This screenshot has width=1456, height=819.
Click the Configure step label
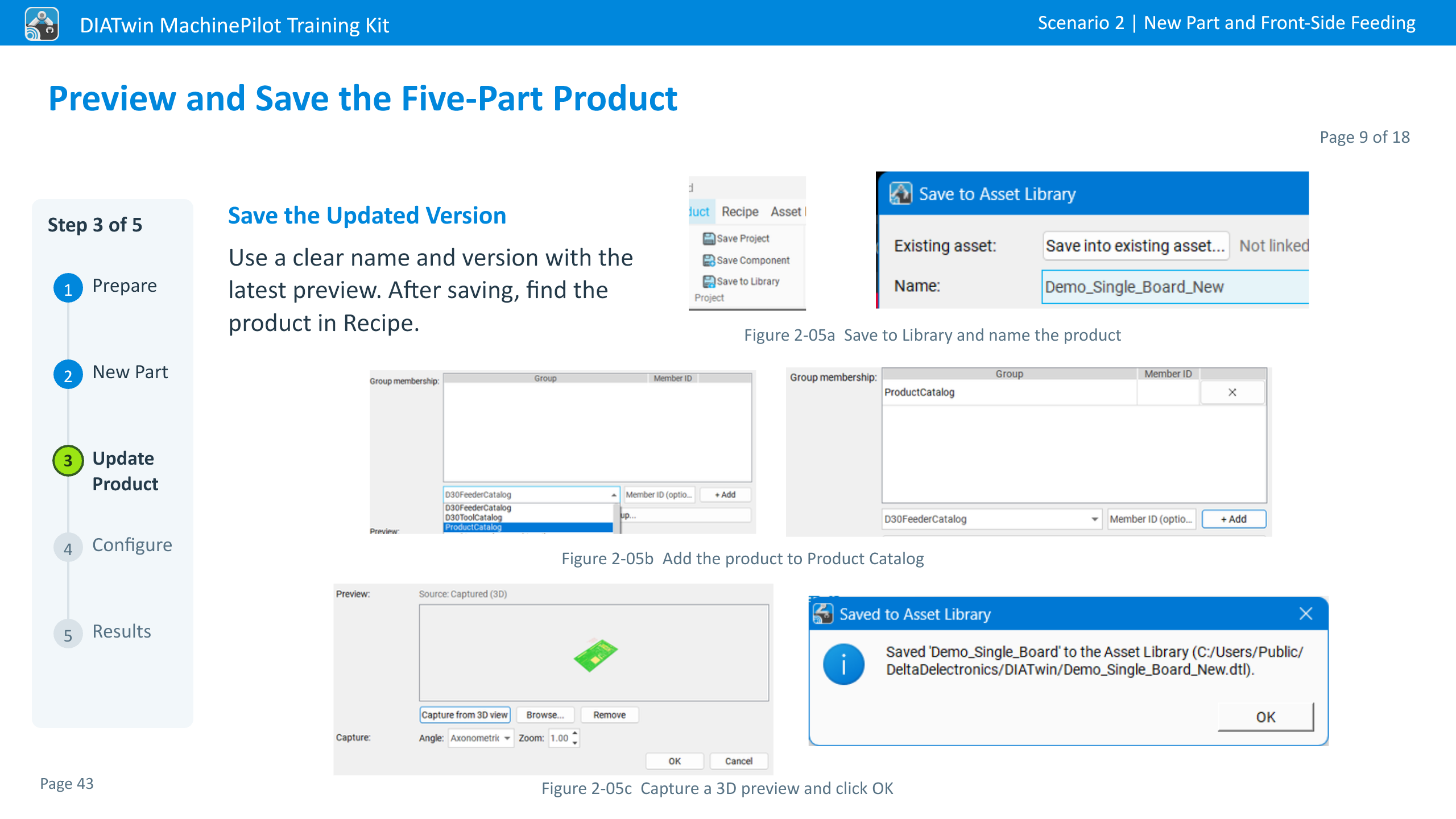pyautogui.click(x=132, y=545)
